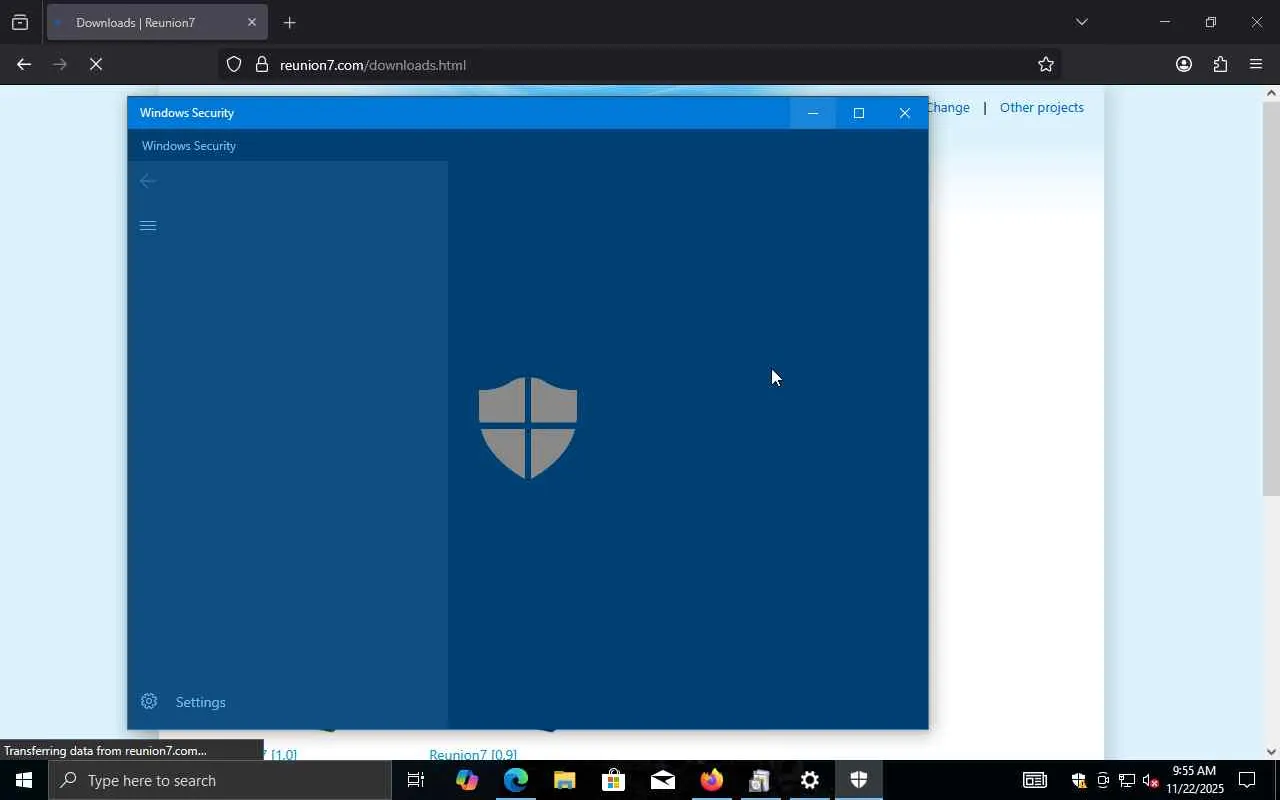Close the Windows Security window
This screenshot has width=1280, height=800.
tap(905, 113)
